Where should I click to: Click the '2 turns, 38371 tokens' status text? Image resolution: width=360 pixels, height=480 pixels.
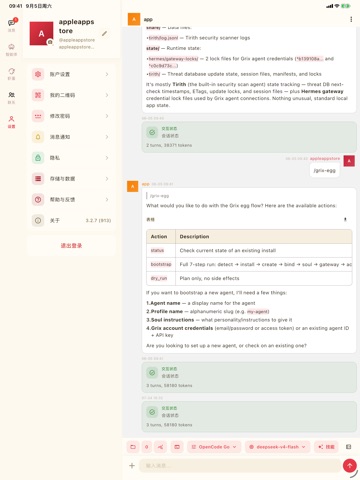[169, 145]
